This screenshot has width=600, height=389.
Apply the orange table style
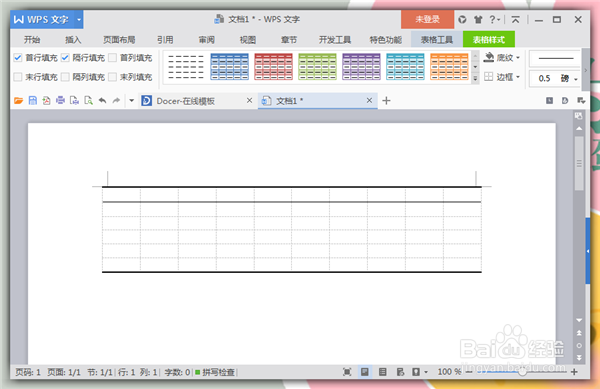[x=450, y=67]
